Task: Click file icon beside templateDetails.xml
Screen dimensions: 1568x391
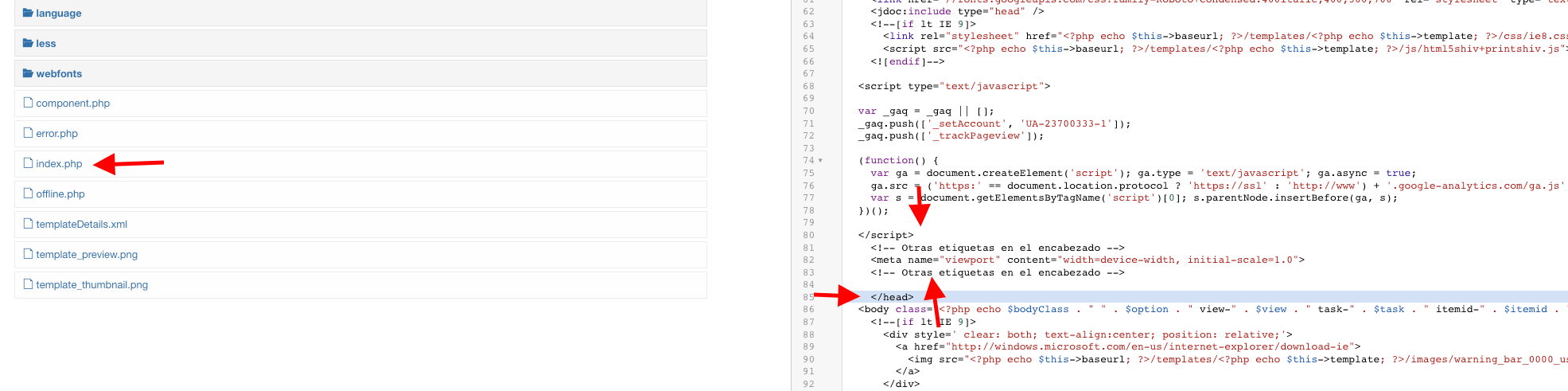Action: tap(28, 224)
